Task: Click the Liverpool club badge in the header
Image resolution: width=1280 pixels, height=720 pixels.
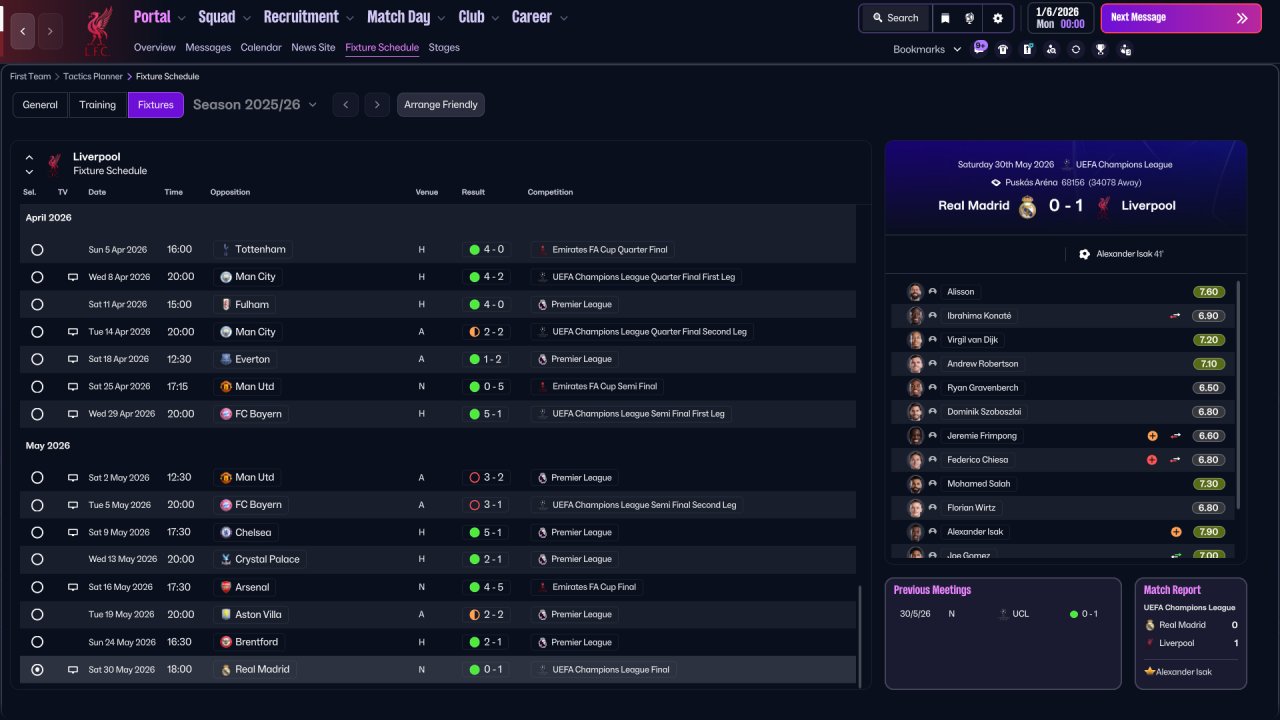Action: [x=97, y=30]
